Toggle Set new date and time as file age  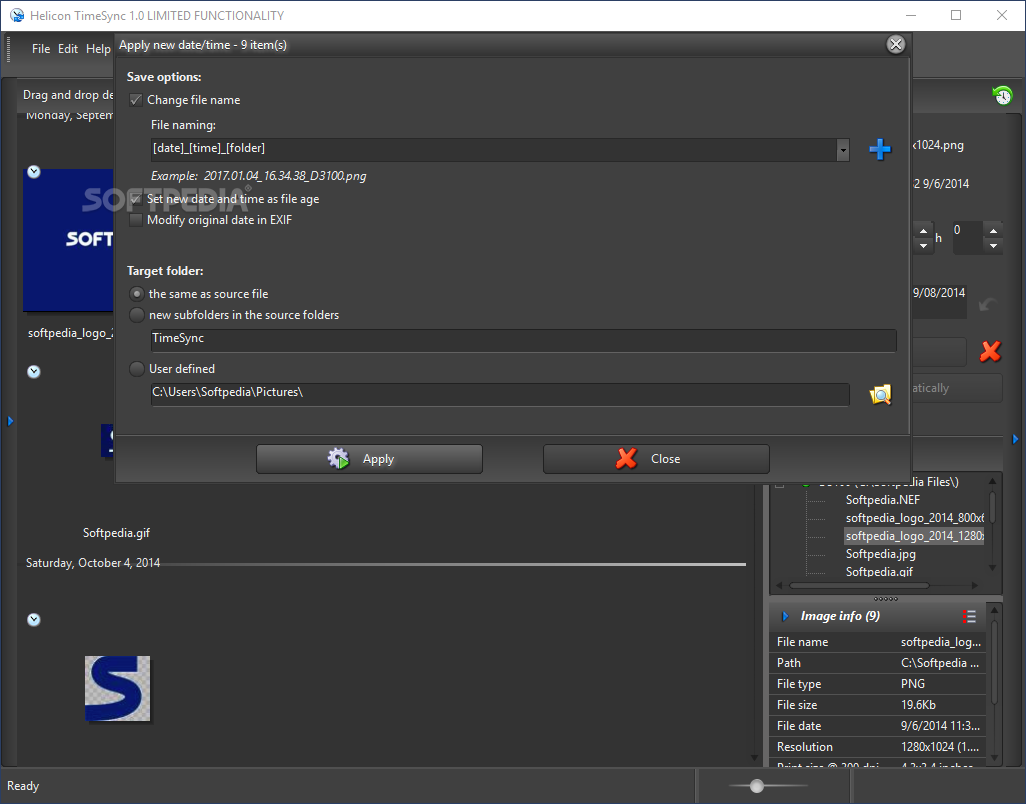point(136,199)
